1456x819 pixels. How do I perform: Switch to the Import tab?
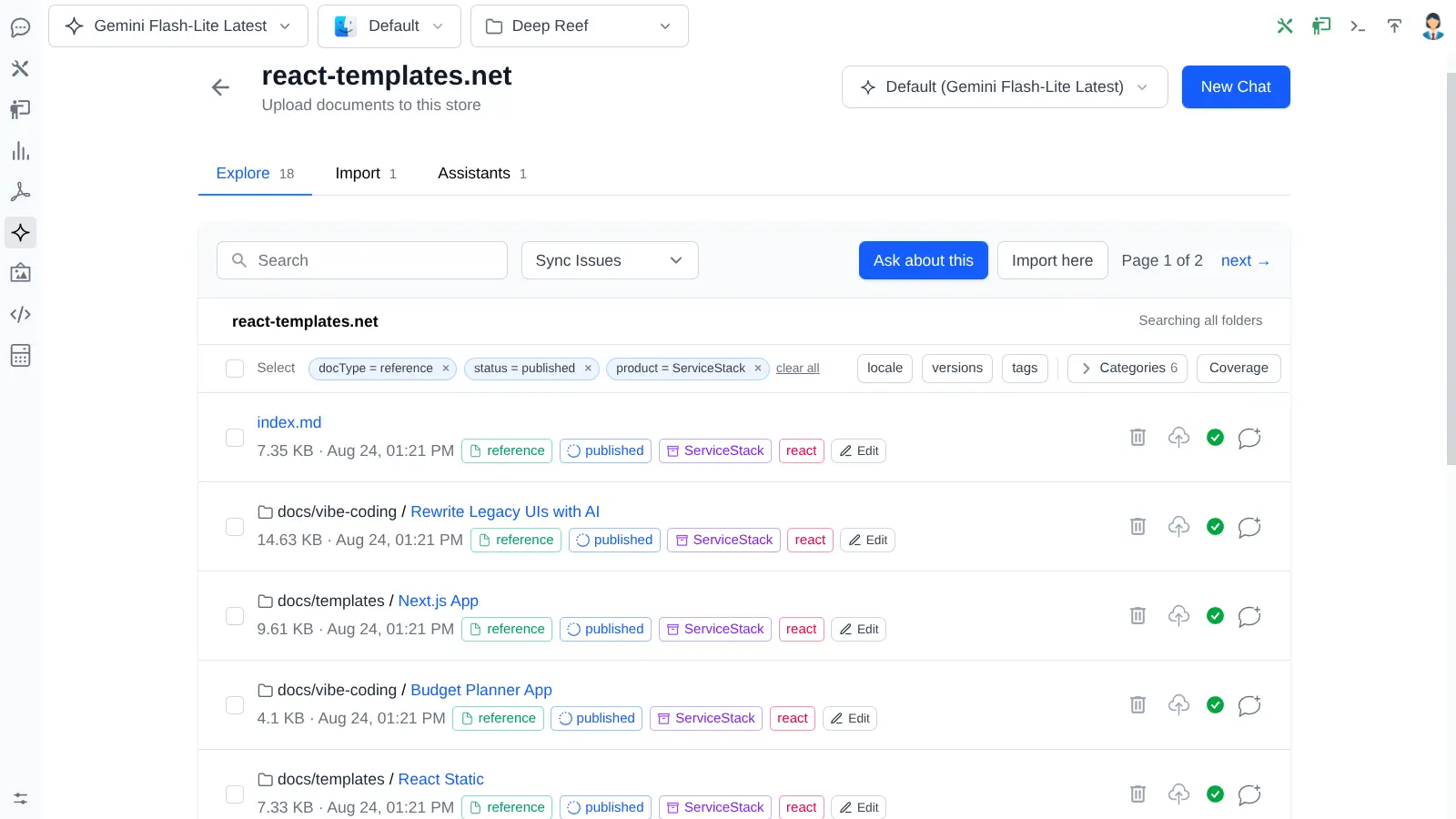tap(366, 173)
